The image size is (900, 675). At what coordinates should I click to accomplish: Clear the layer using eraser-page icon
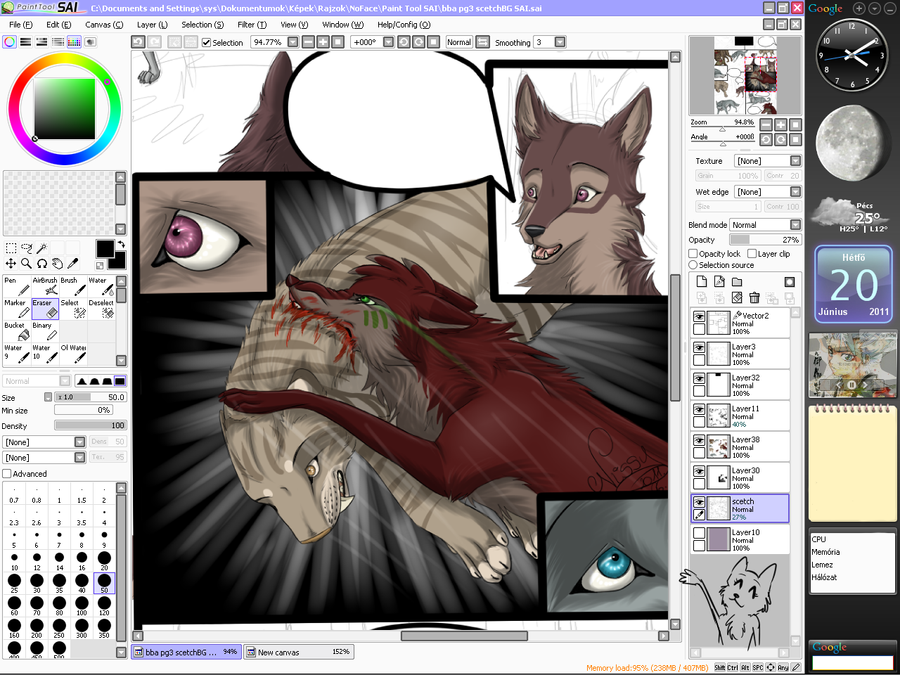point(737,297)
